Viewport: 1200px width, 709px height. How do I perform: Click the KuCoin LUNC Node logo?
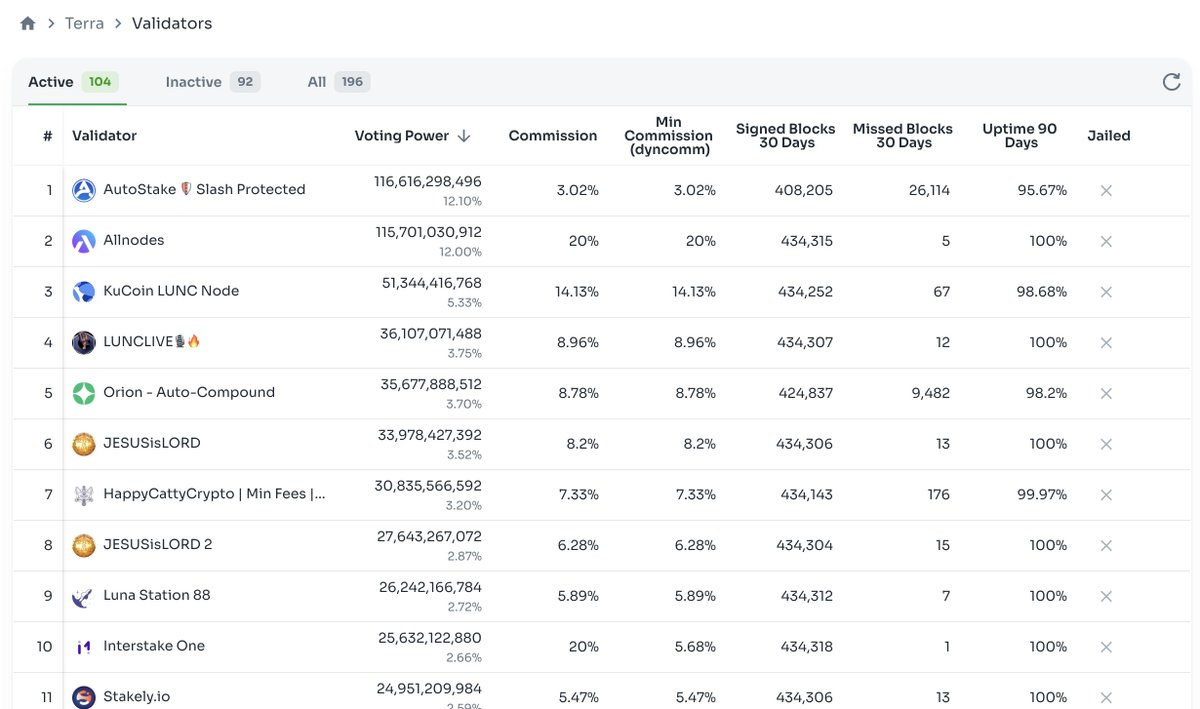(83, 291)
